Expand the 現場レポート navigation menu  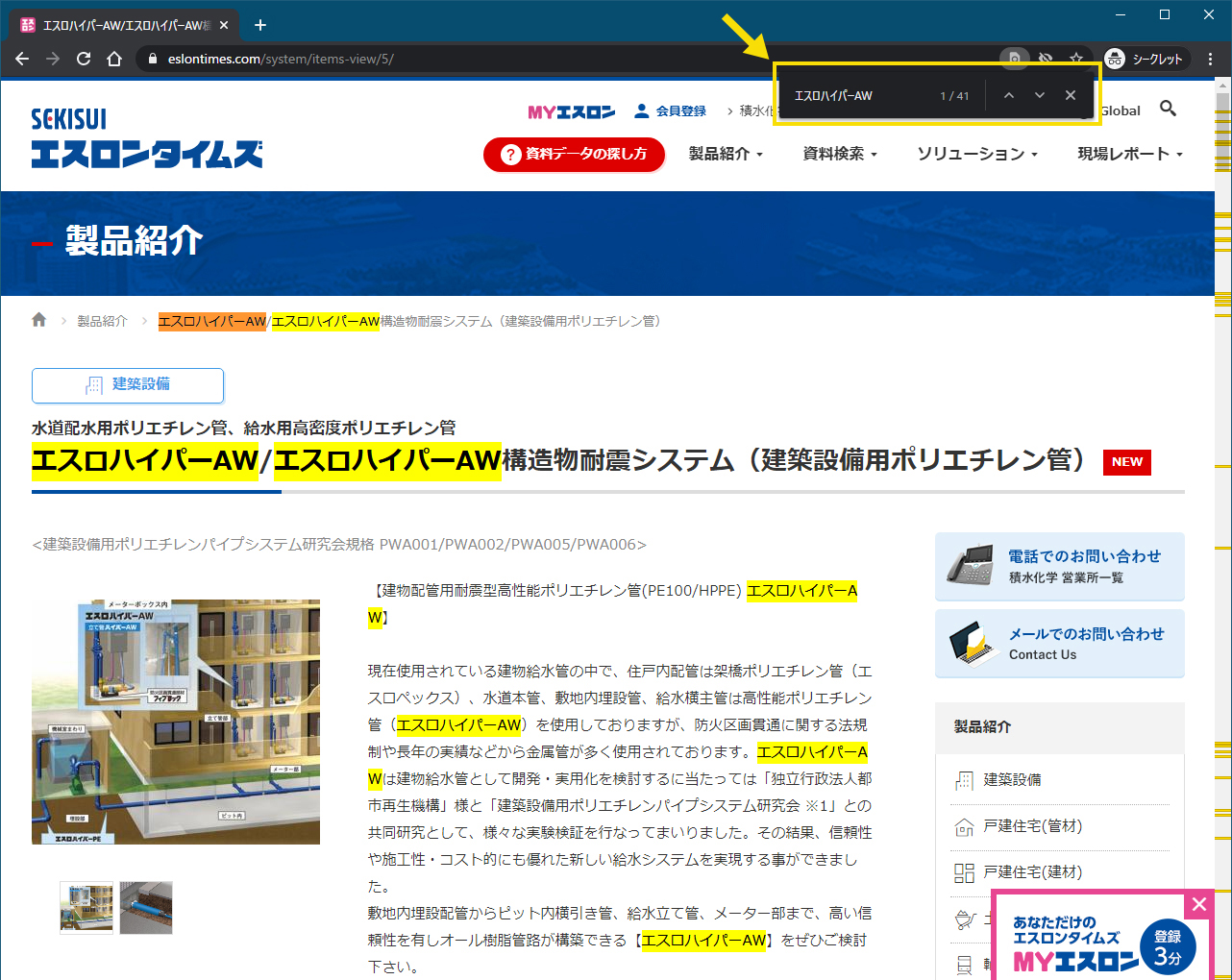[1130, 154]
